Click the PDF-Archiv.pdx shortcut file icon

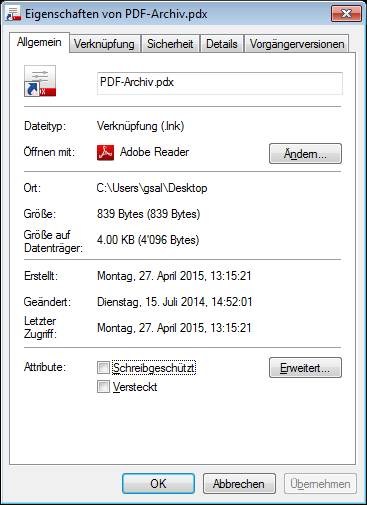40,81
